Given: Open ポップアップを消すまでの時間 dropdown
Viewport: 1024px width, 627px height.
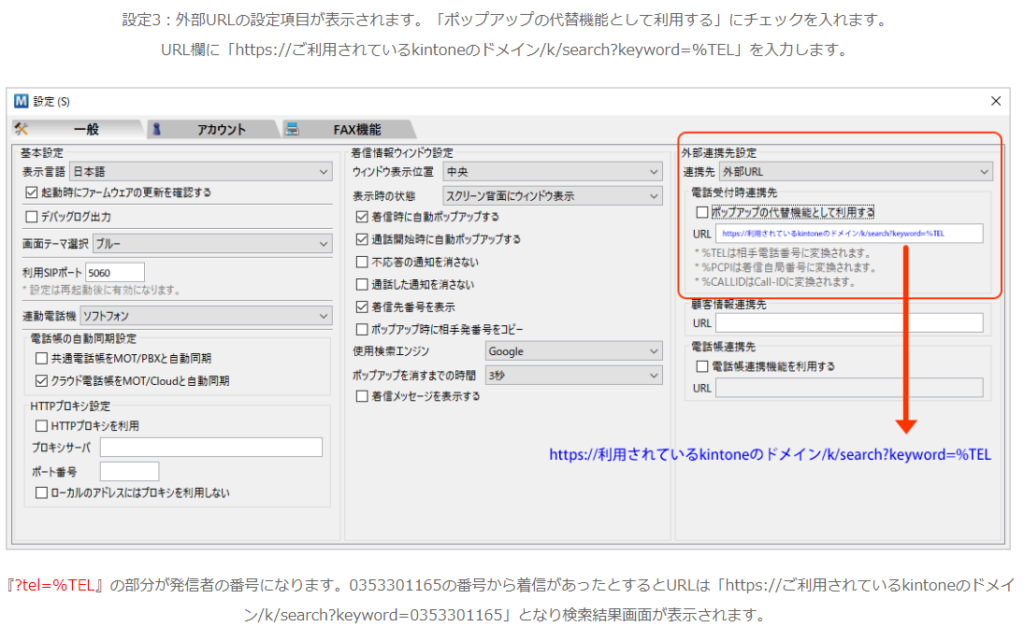Looking at the screenshot, I should tap(572, 375).
